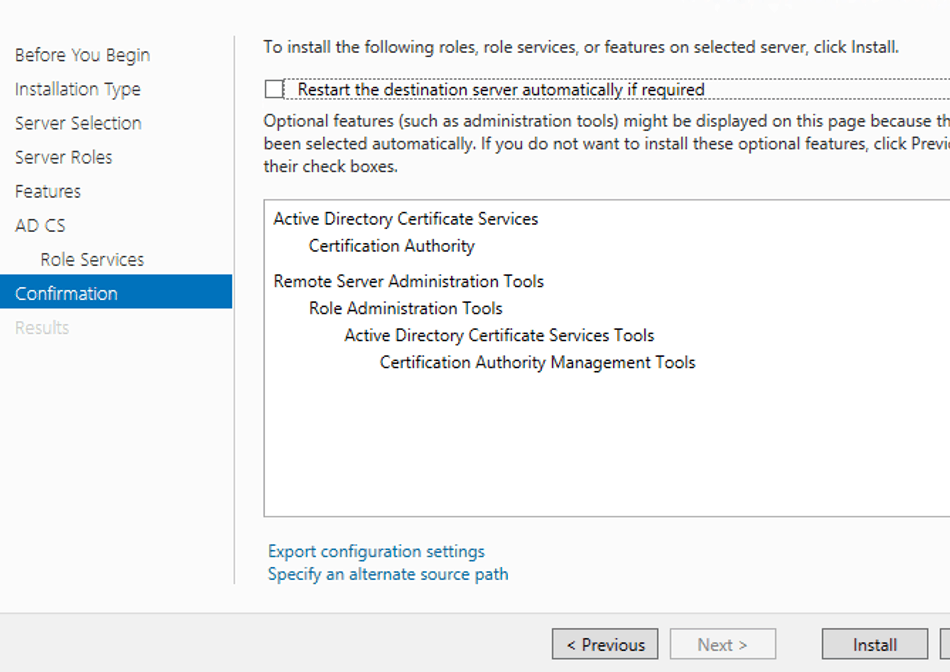Viewport: 950px width, 672px height.
Task: Select Role Administration Tools entry
Action: pos(405,308)
